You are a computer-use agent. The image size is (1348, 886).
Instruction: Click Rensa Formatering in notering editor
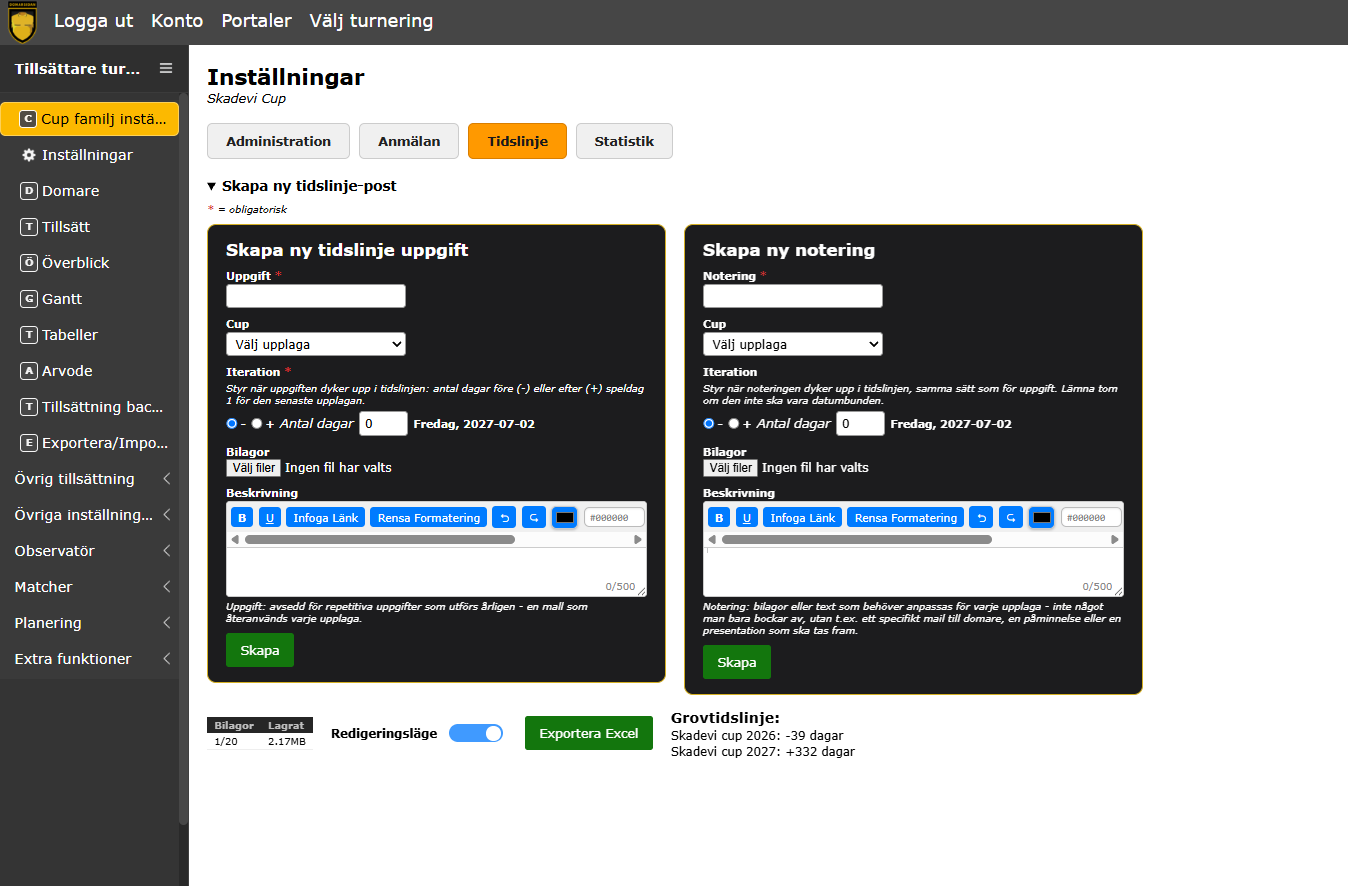[906, 517]
